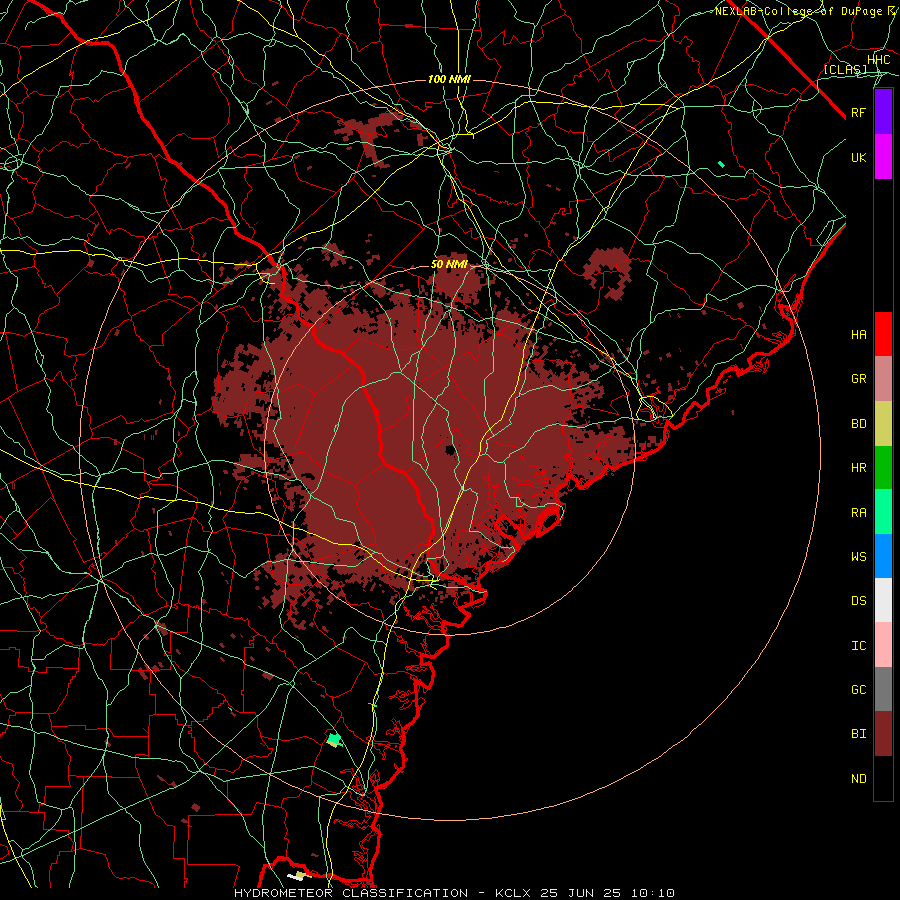Click the HA legend label
Screen dimensions: 900x900
pos(858,334)
